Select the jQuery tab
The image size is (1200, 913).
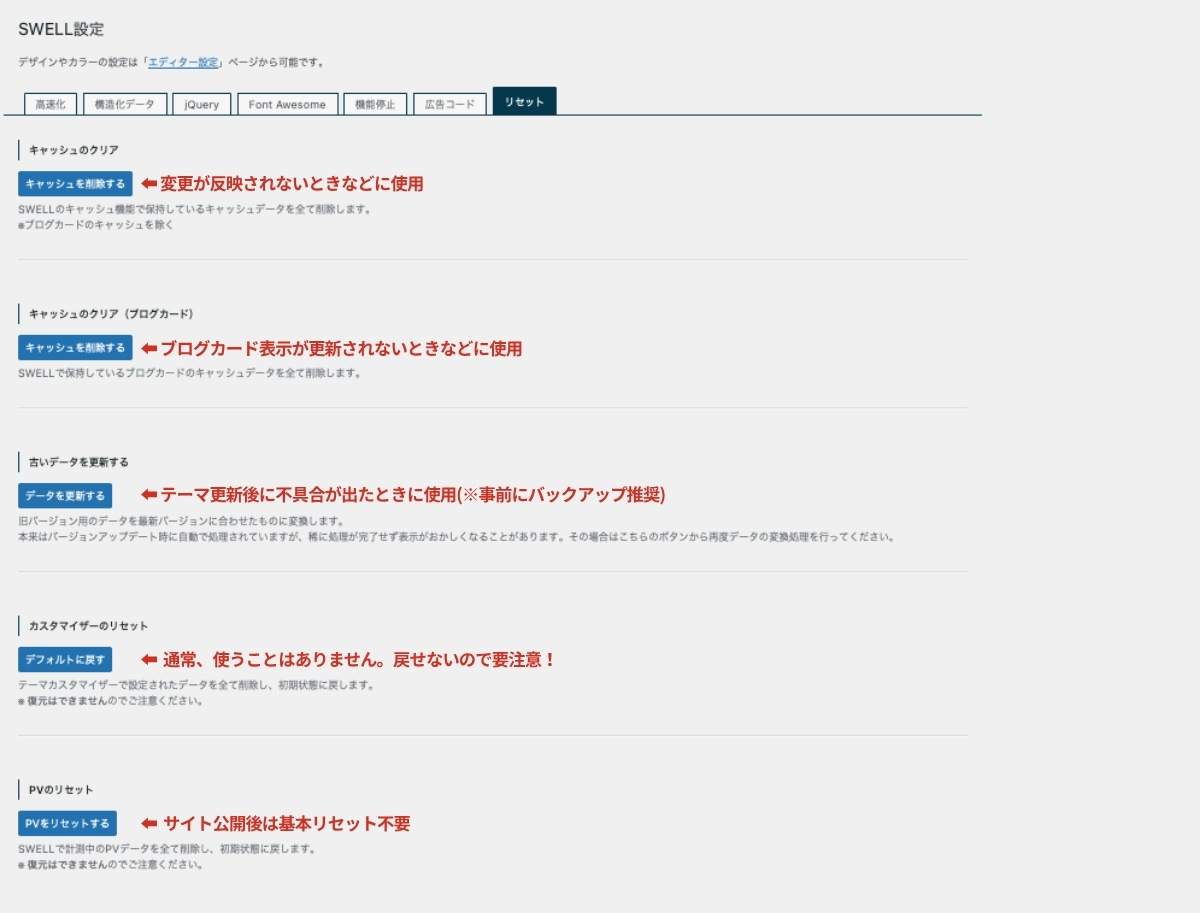[201, 104]
